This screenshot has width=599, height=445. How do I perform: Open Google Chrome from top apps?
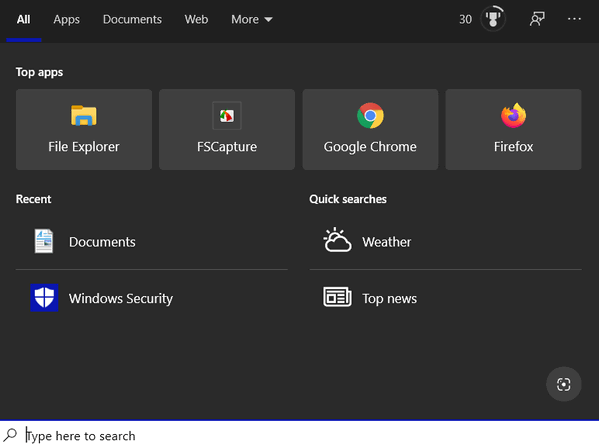pyautogui.click(x=370, y=129)
